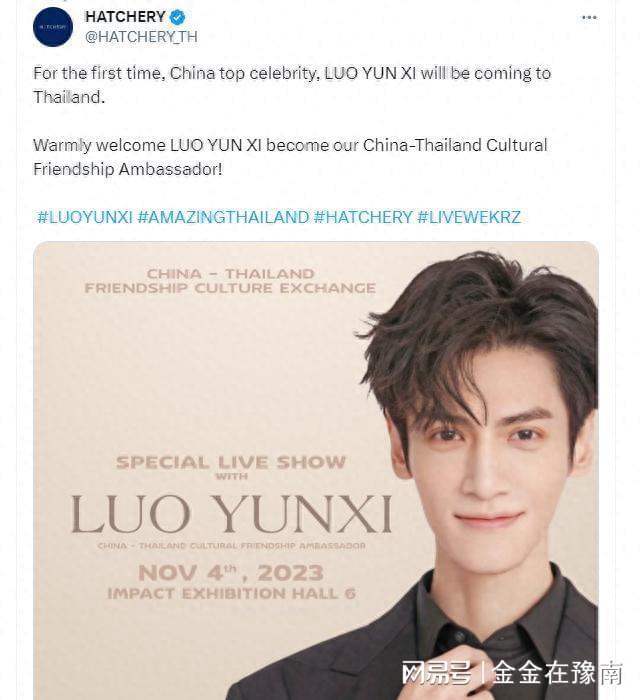Click the IMPACT EXHIBITION HALL 6 text

pyautogui.click(x=232, y=593)
